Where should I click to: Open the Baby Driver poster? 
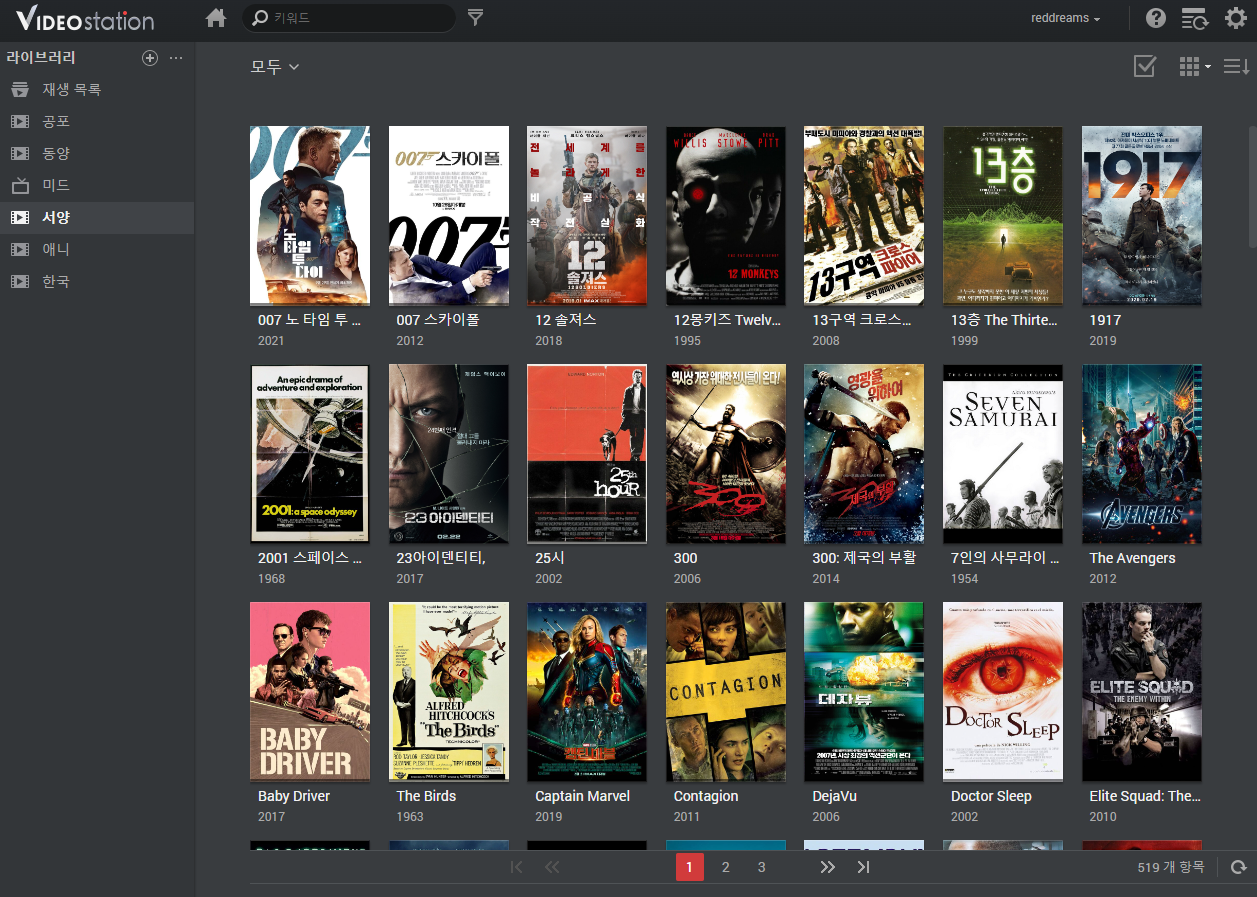[310, 691]
